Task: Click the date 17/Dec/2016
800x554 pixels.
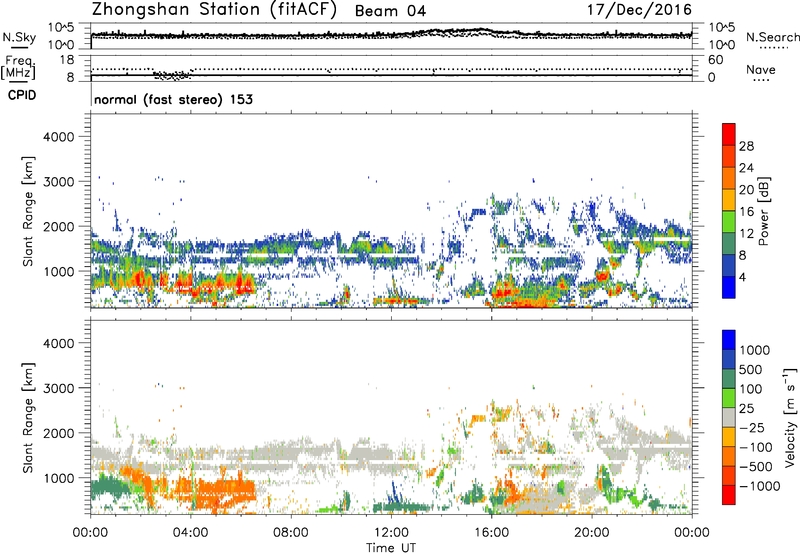Action: [639, 10]
